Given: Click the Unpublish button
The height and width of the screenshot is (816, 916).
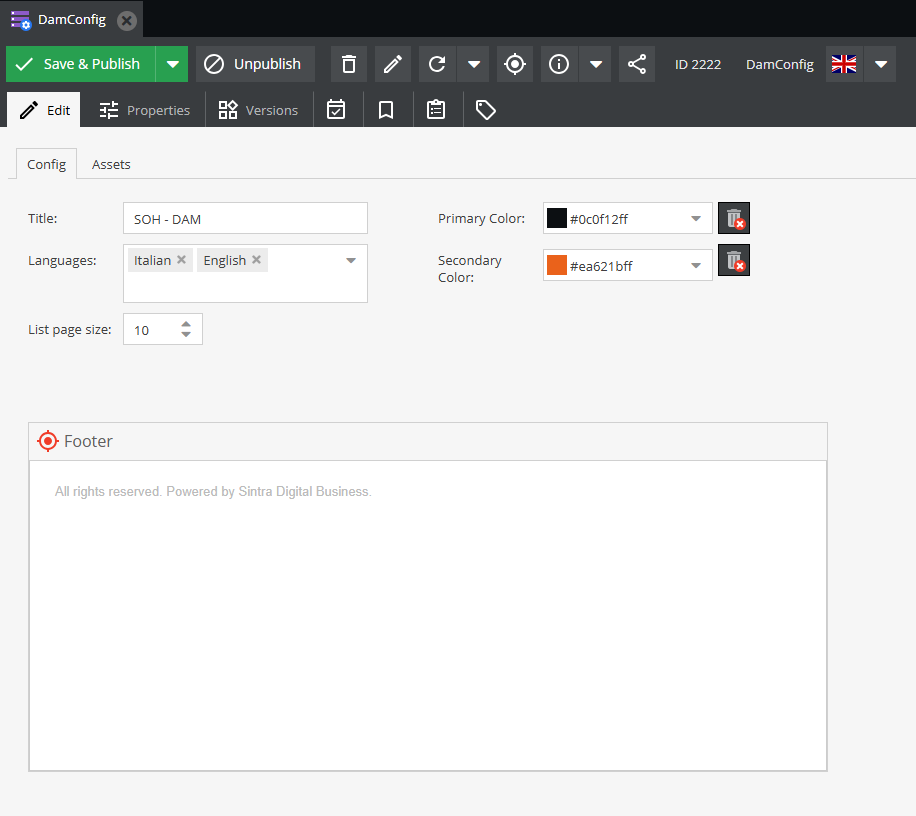Looking at the screenshot, I should pos(255,64).
